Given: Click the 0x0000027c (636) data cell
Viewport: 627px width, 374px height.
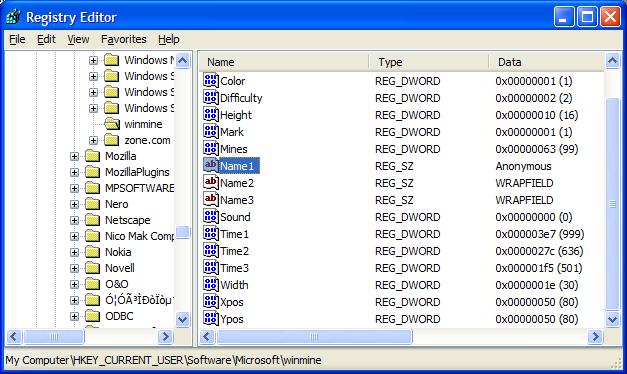Looking at the screenshot, I should tap(539, 251).
